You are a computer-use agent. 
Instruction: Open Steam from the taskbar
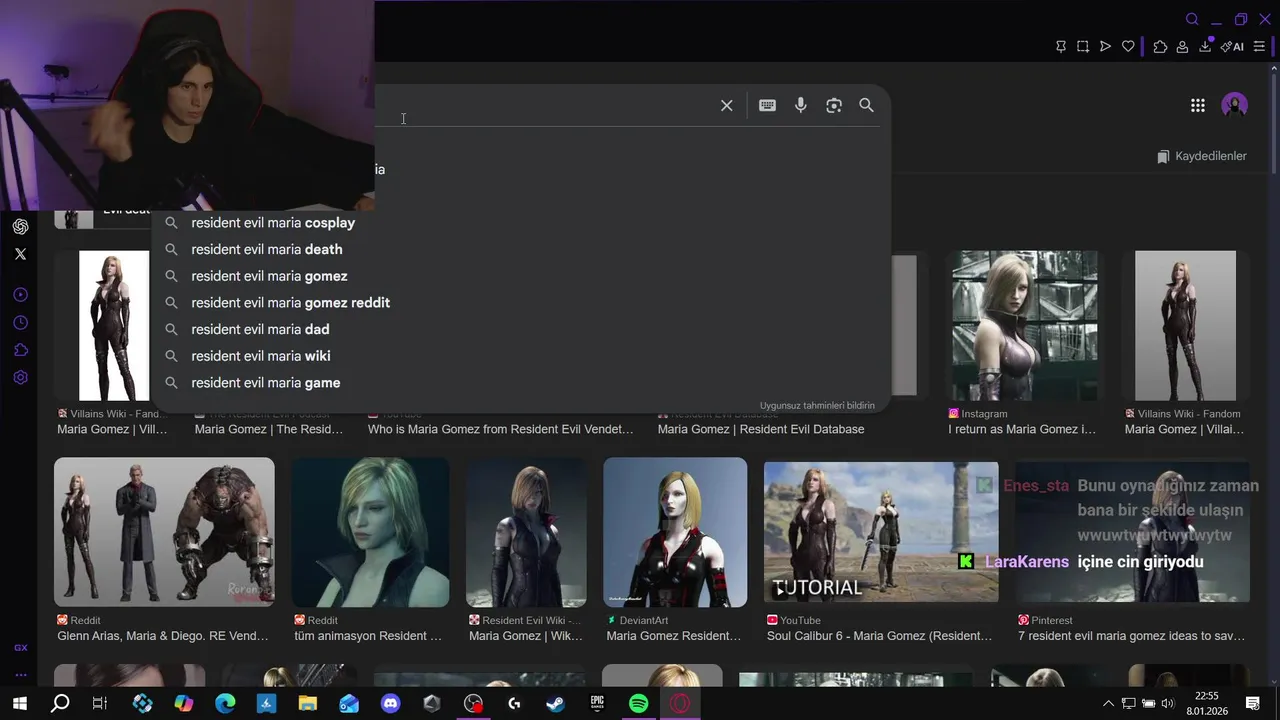pyautogui.click(x=555, y=704)
